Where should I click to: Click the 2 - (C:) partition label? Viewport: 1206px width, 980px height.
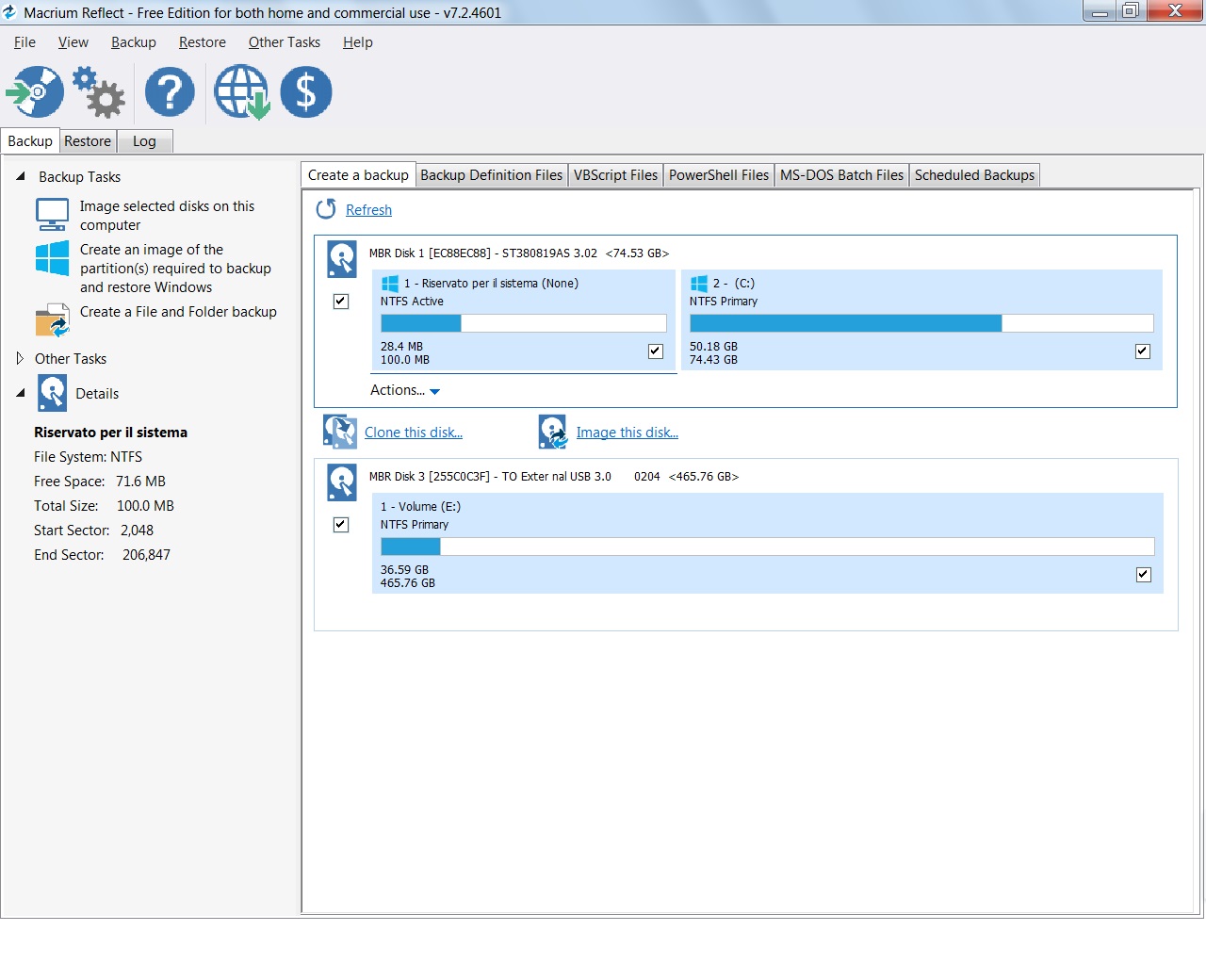click(734, 284)
